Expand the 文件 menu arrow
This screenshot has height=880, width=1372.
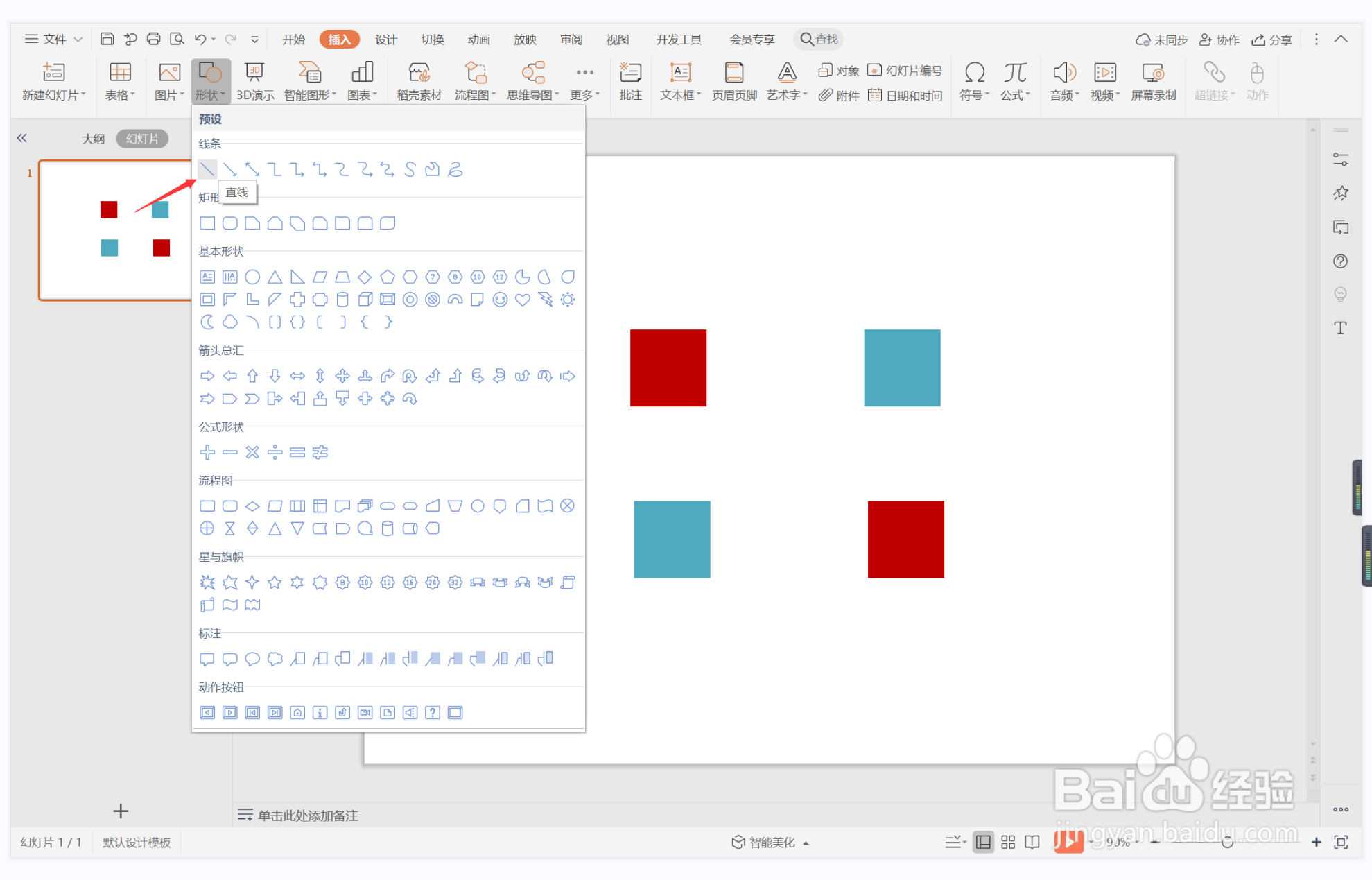78,40
